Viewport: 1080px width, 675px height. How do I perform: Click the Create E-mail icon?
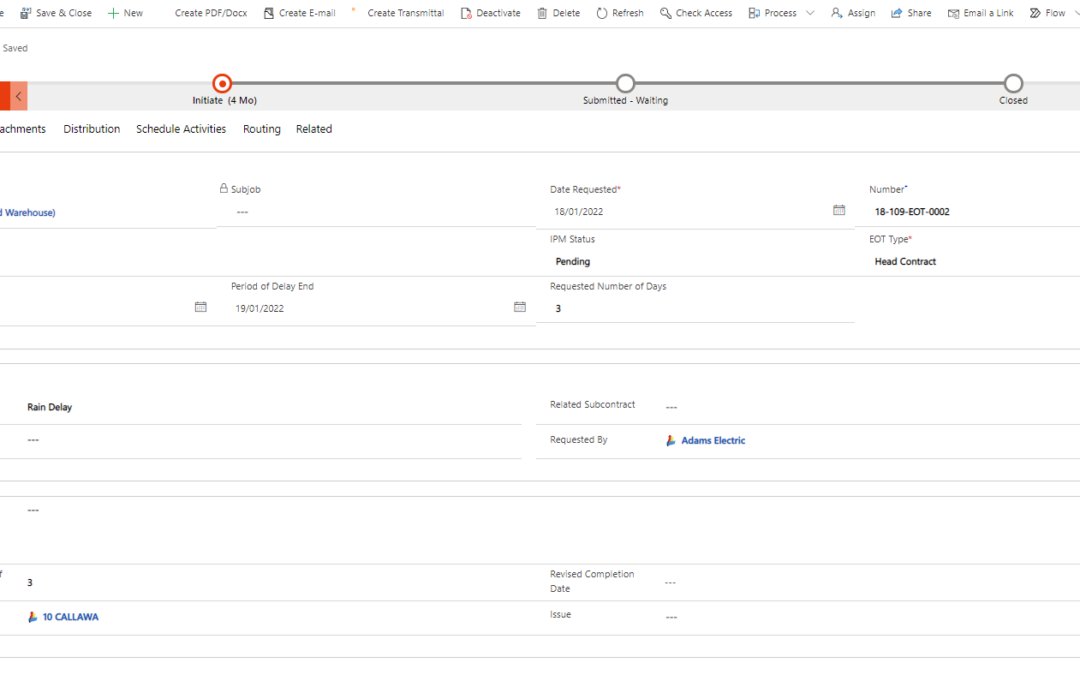(269, 13)
